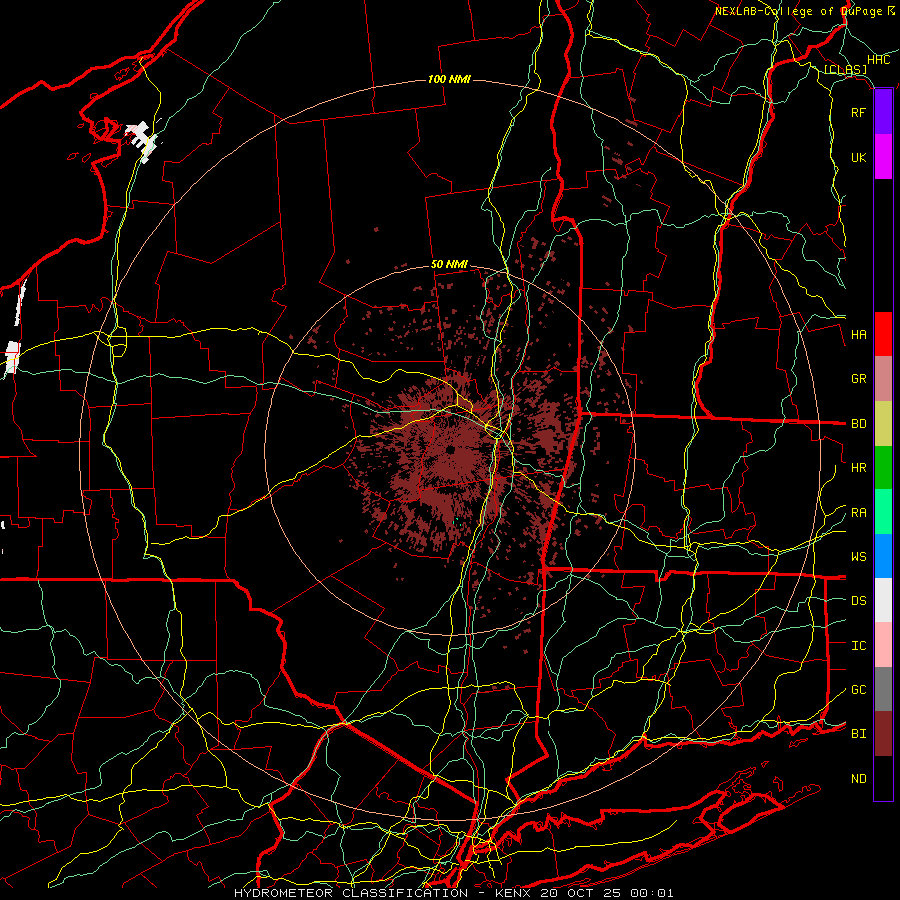
Task: Click the "50 NMI" range ring label
Action: point(449,265)
